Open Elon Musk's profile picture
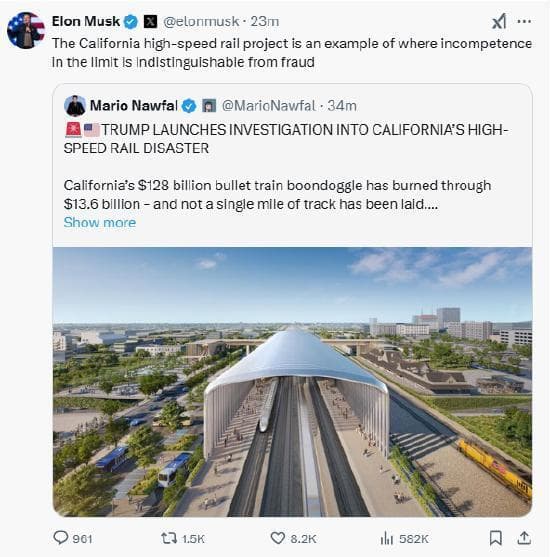Viewport: 550px width, 557px height. [x=26, y=30]
